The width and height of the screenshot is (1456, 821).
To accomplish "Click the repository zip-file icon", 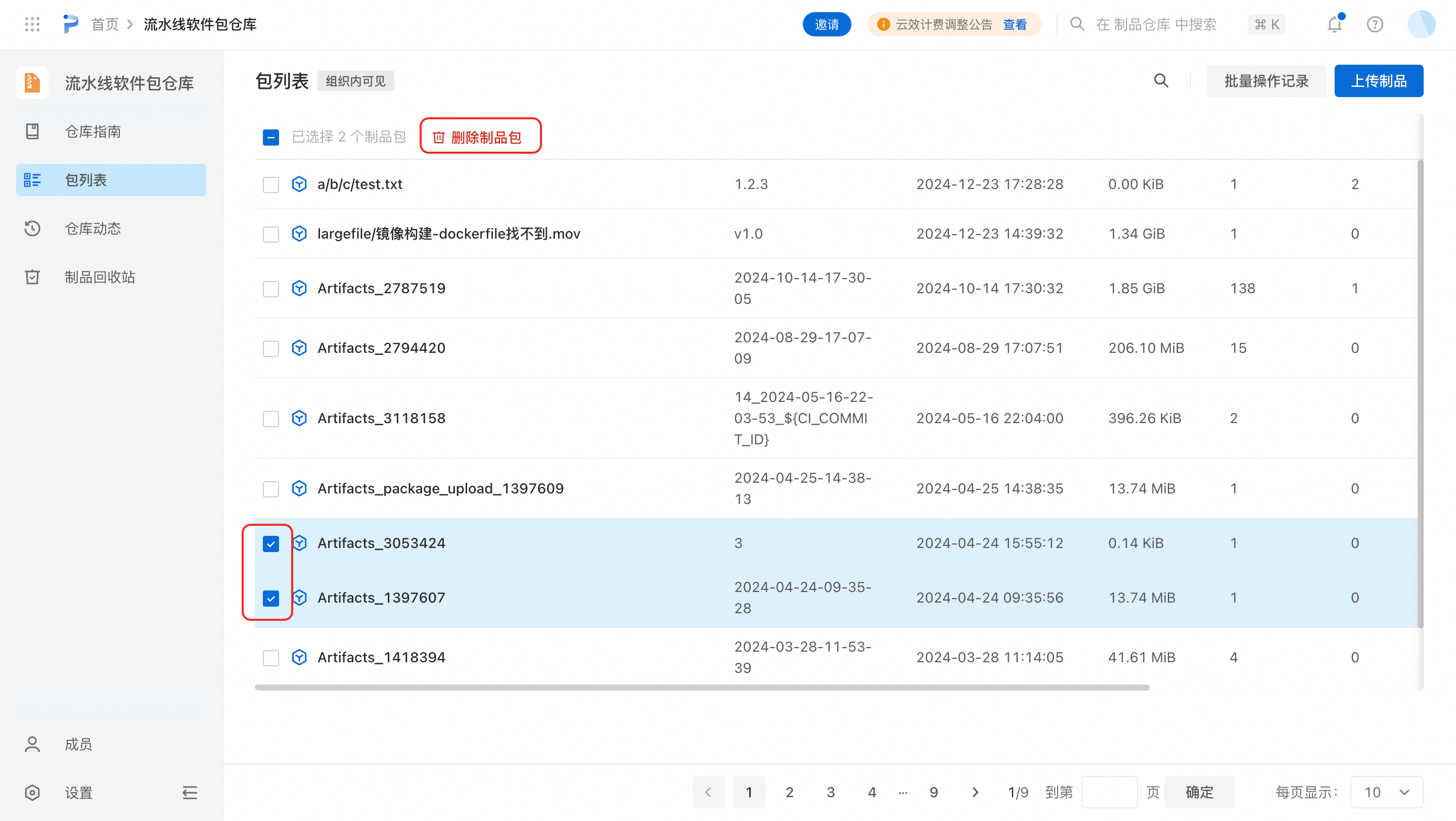I will point(32,83).
